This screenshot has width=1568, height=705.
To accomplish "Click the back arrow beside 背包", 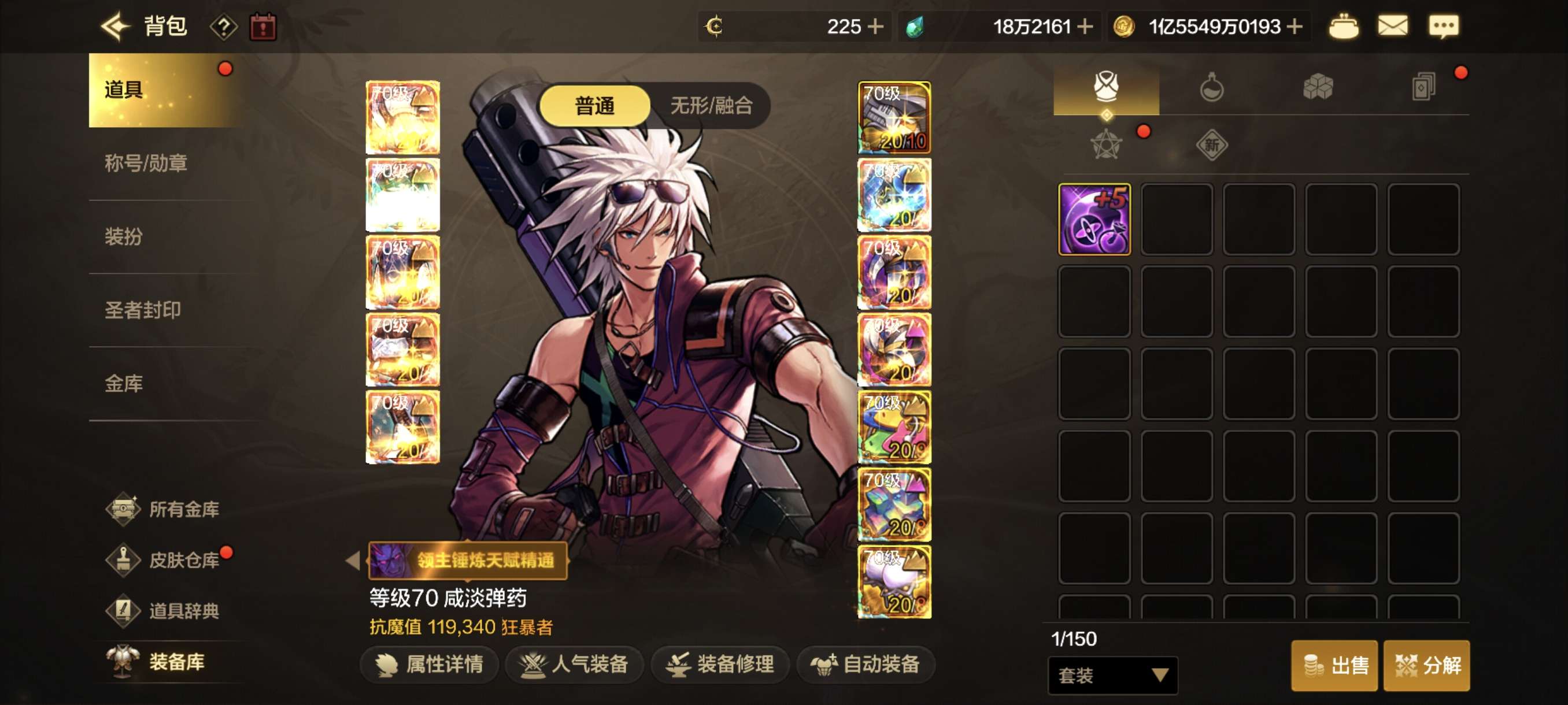I will [x=115, y=27].
